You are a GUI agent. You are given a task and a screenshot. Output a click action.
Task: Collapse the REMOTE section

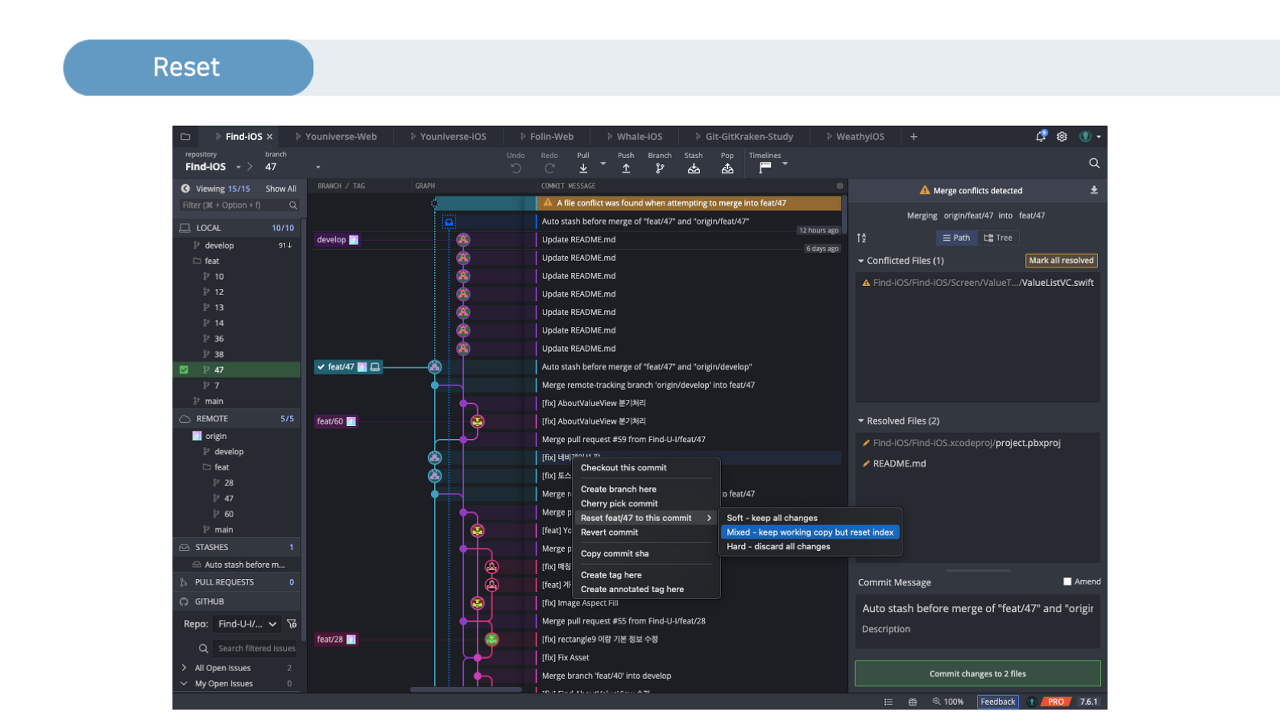pos(236,419)
